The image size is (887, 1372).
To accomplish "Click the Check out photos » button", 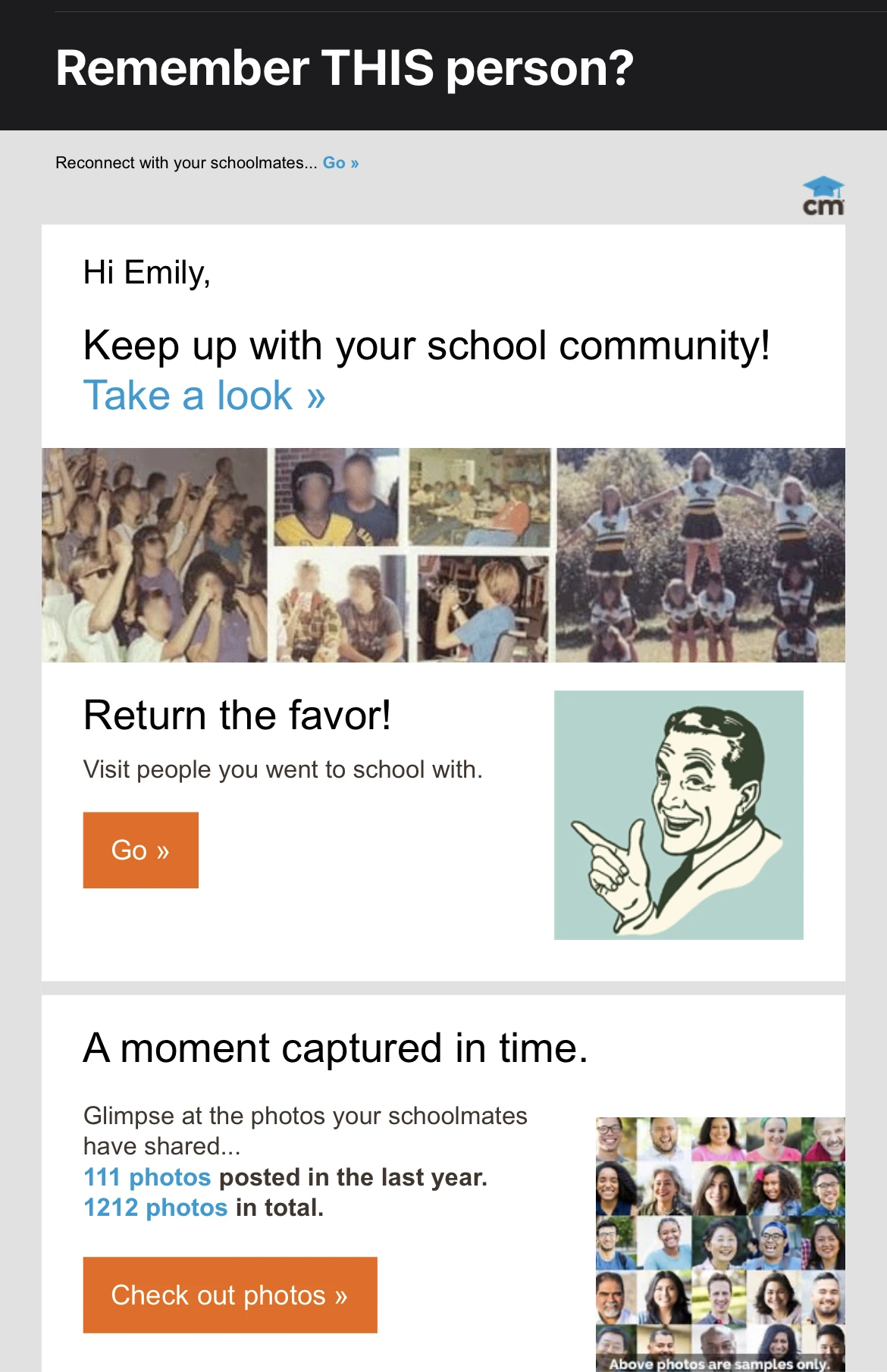I will (230, 1295).
